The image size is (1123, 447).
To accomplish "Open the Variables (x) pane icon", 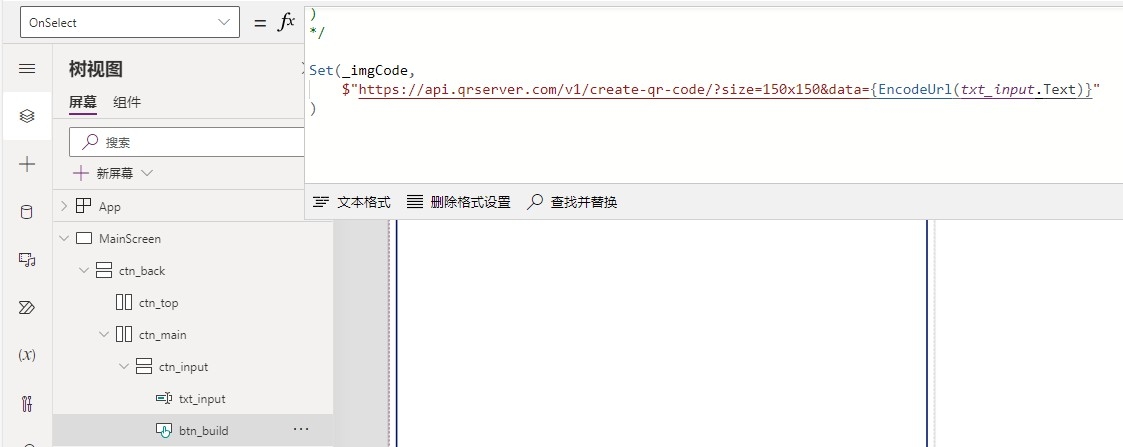I will click(27, 356).
